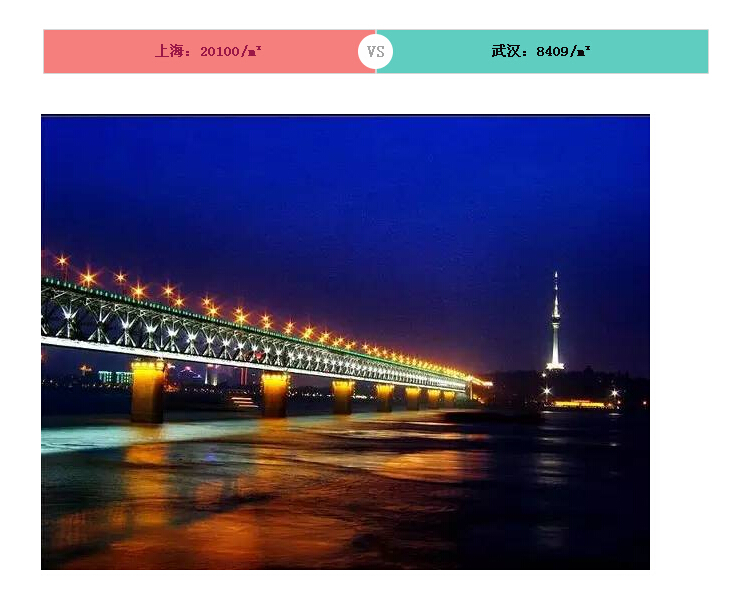739x607 pixels.
Task: Click the far end of the bridge
Action: [476, 382]
